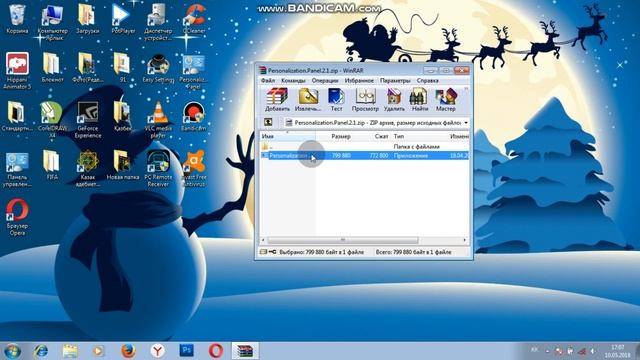Sort by the Изменён column header
This screenshot has height=360, width=640.
(459, 136)
